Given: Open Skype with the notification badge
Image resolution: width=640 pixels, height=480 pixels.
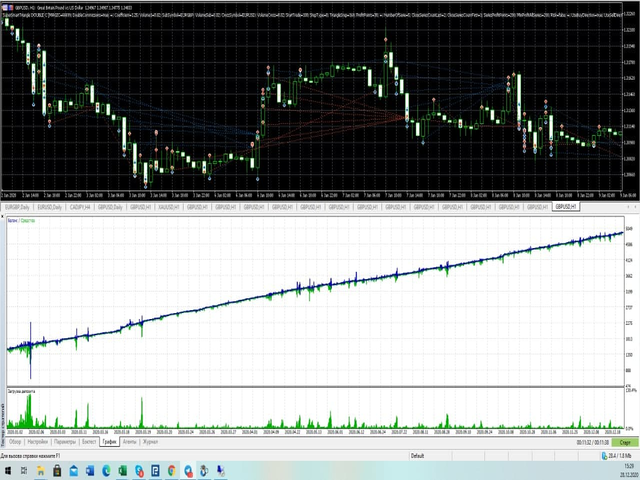Looking at the screenshot, I should pos(139,471).
